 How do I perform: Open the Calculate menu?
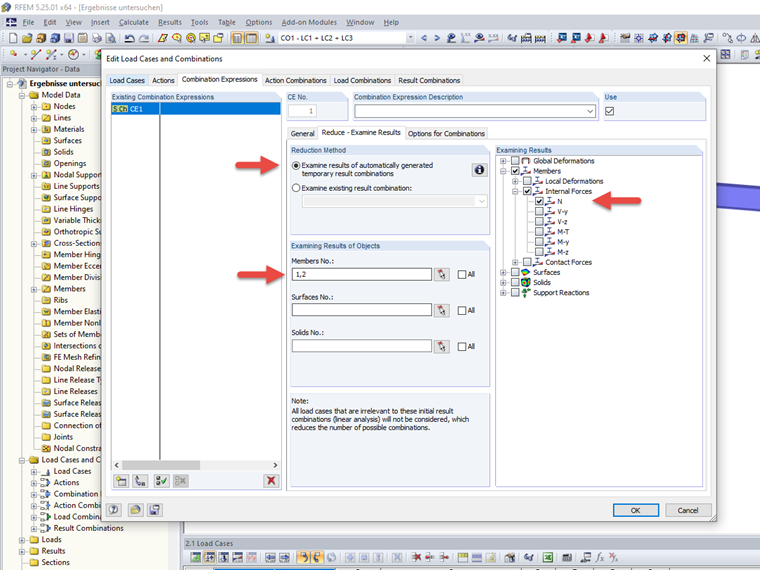coord(134,22)
